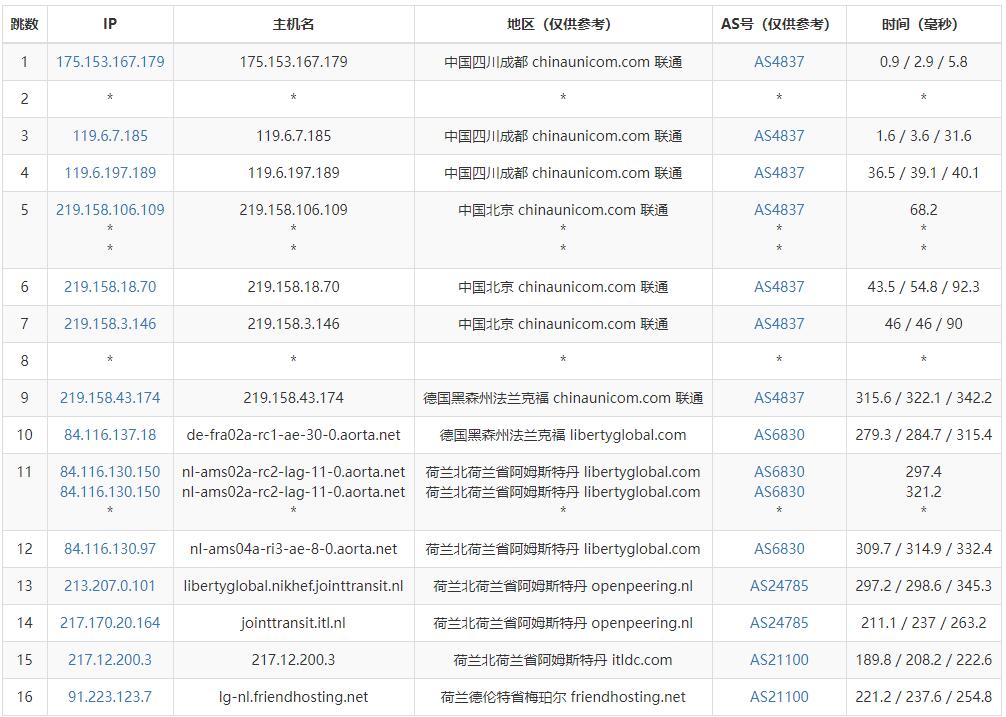Open IP link 91.223.123.7

tap(110, 696)
